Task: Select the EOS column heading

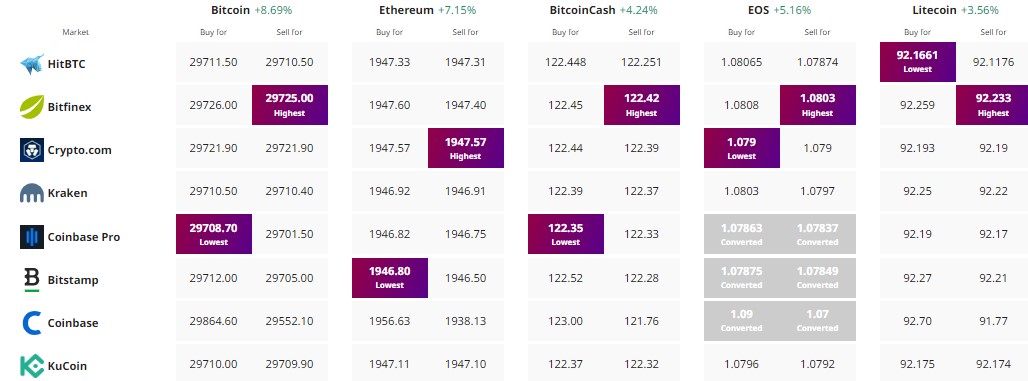Action: click(760, 10)
